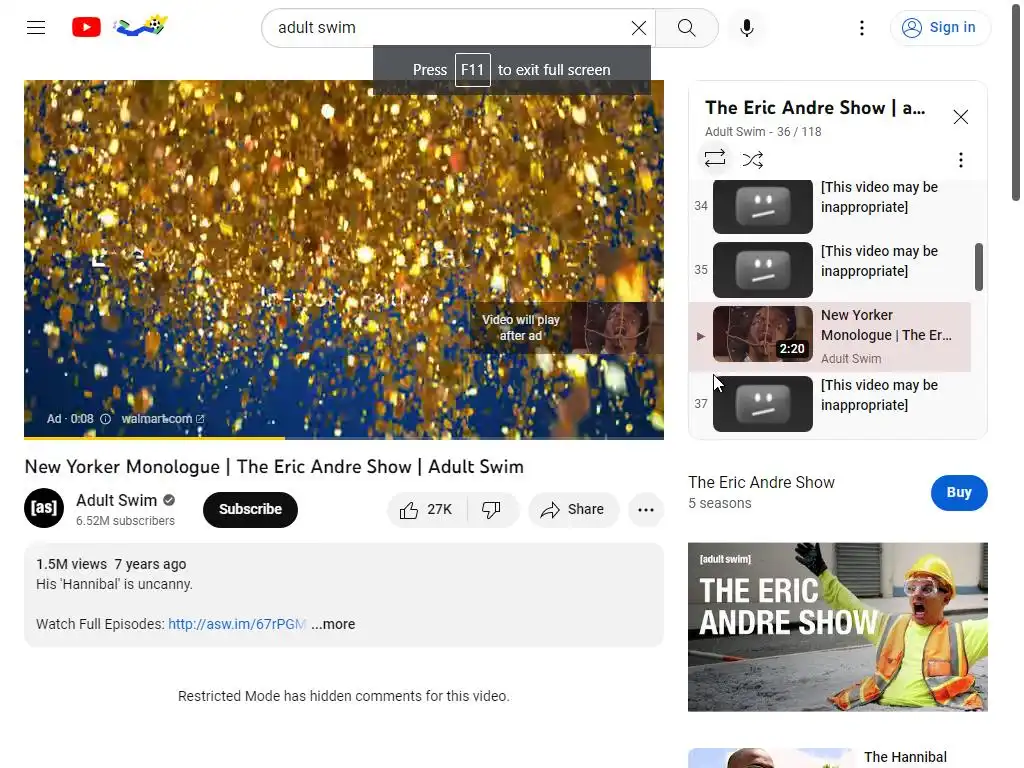Click 'Video will play after ad' preview

click(x=566, y=328)
